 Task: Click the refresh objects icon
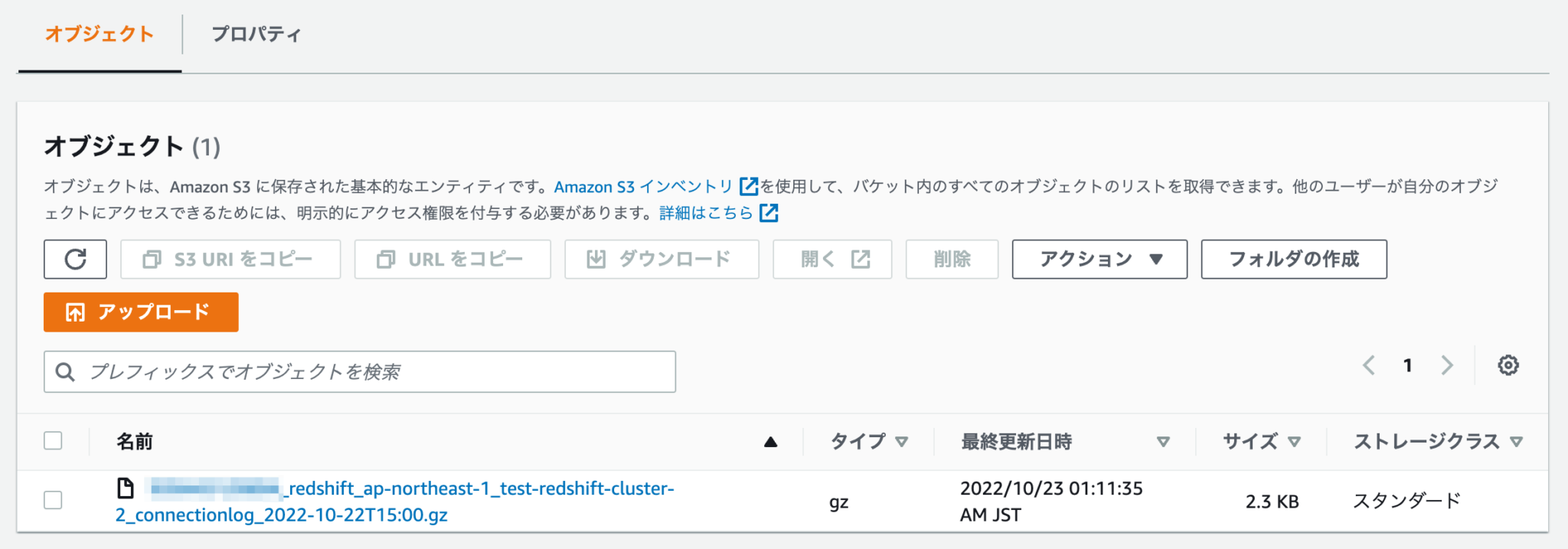tap(74, 259)
